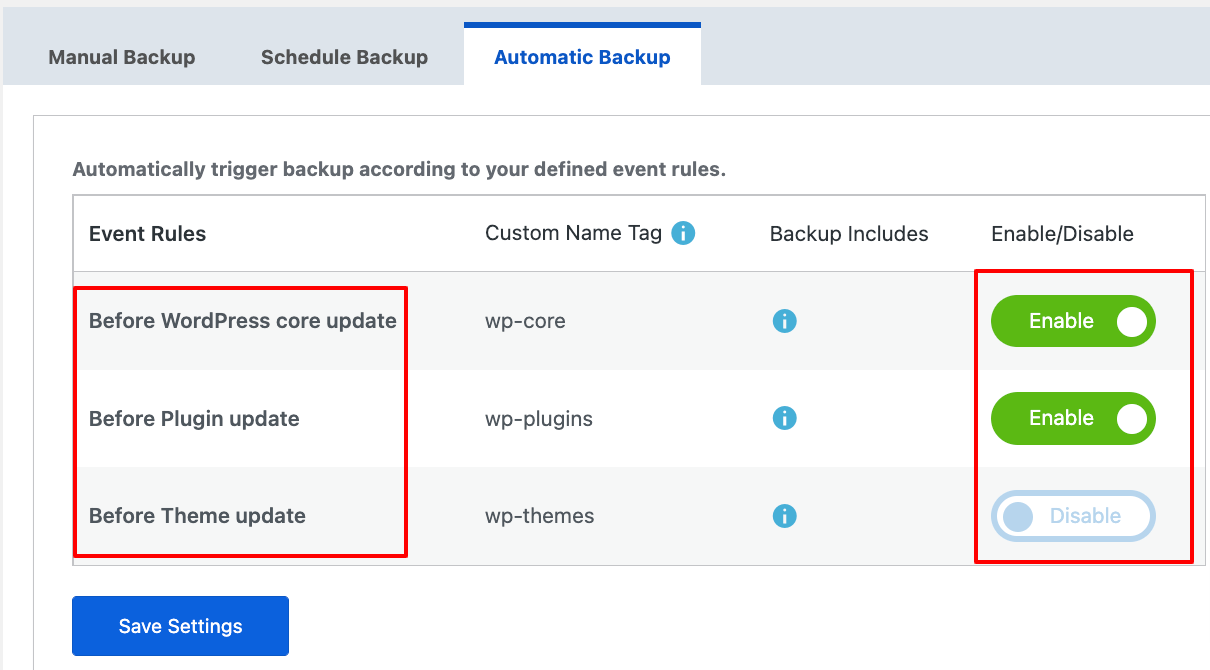The width and height of the screenshot is (1210, 670).
Task: Click the Backup Includes column header
Action: (x=848, y=233)
